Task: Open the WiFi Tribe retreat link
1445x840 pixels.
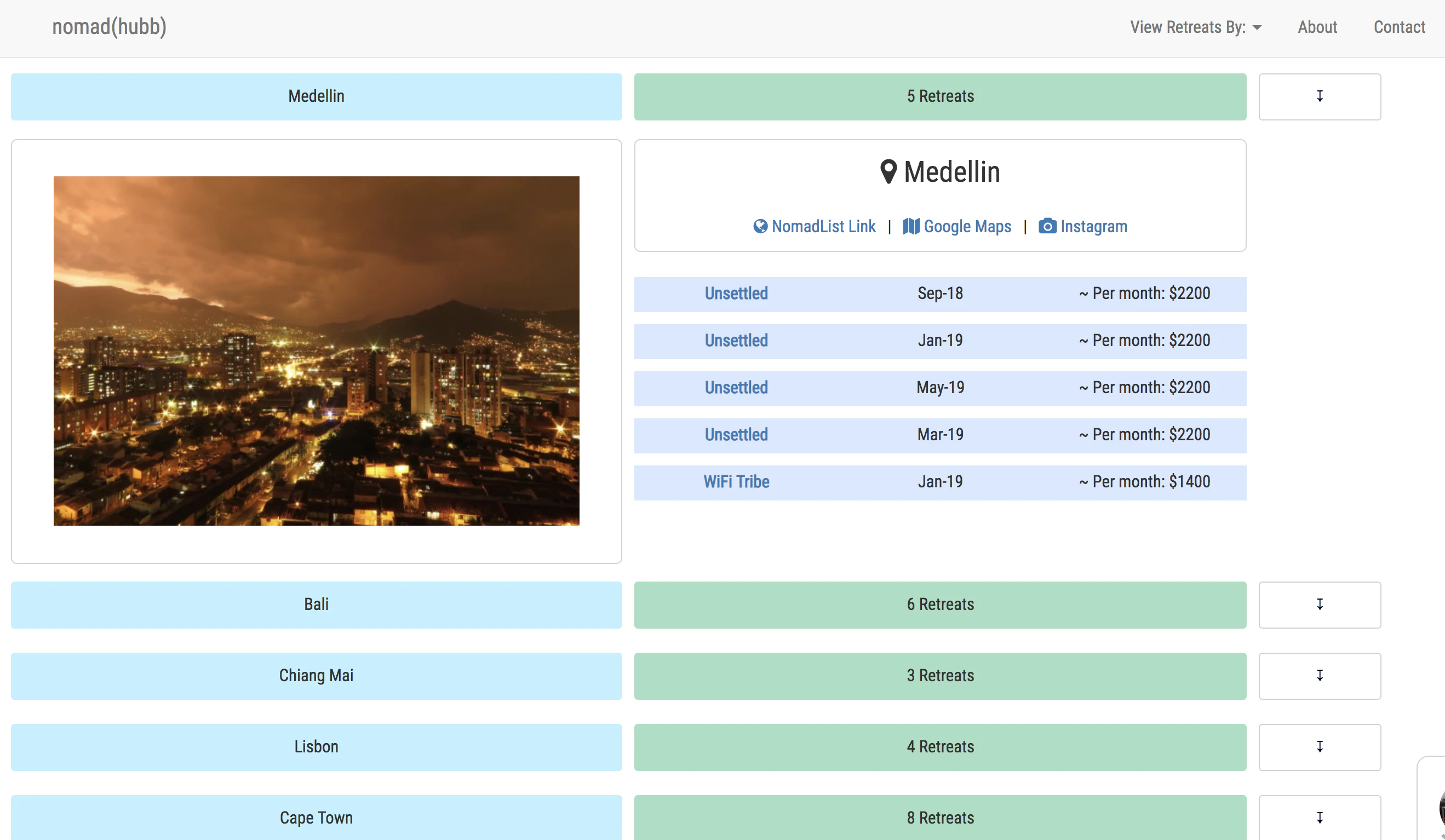Action: [x=736, y=482]
